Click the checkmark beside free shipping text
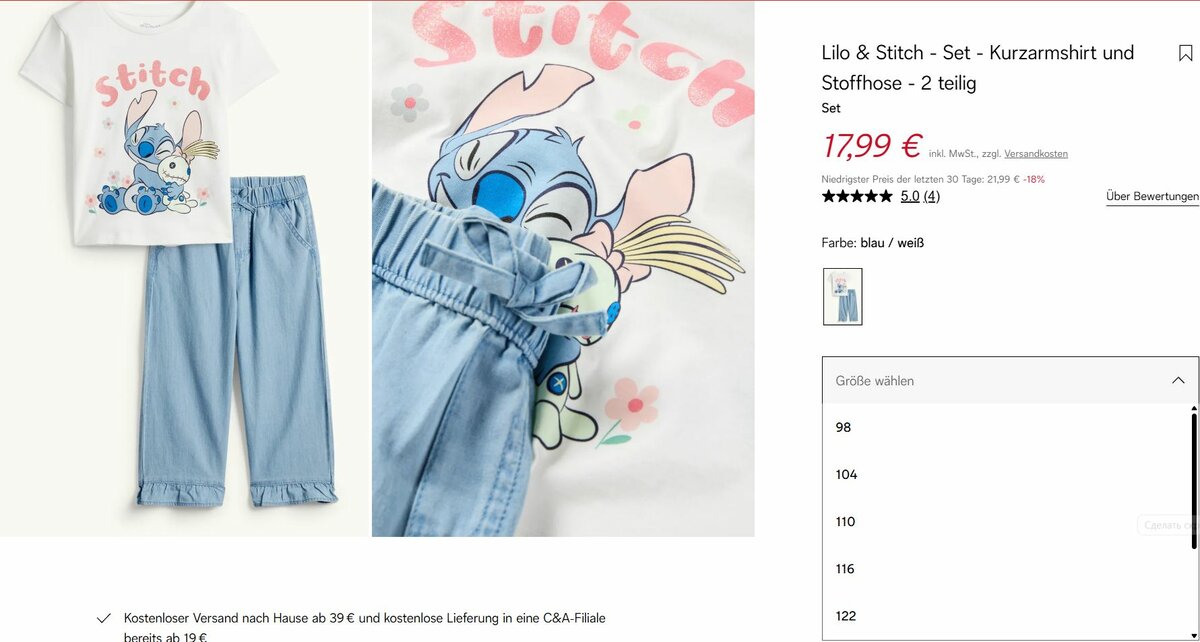 point(103,619)
